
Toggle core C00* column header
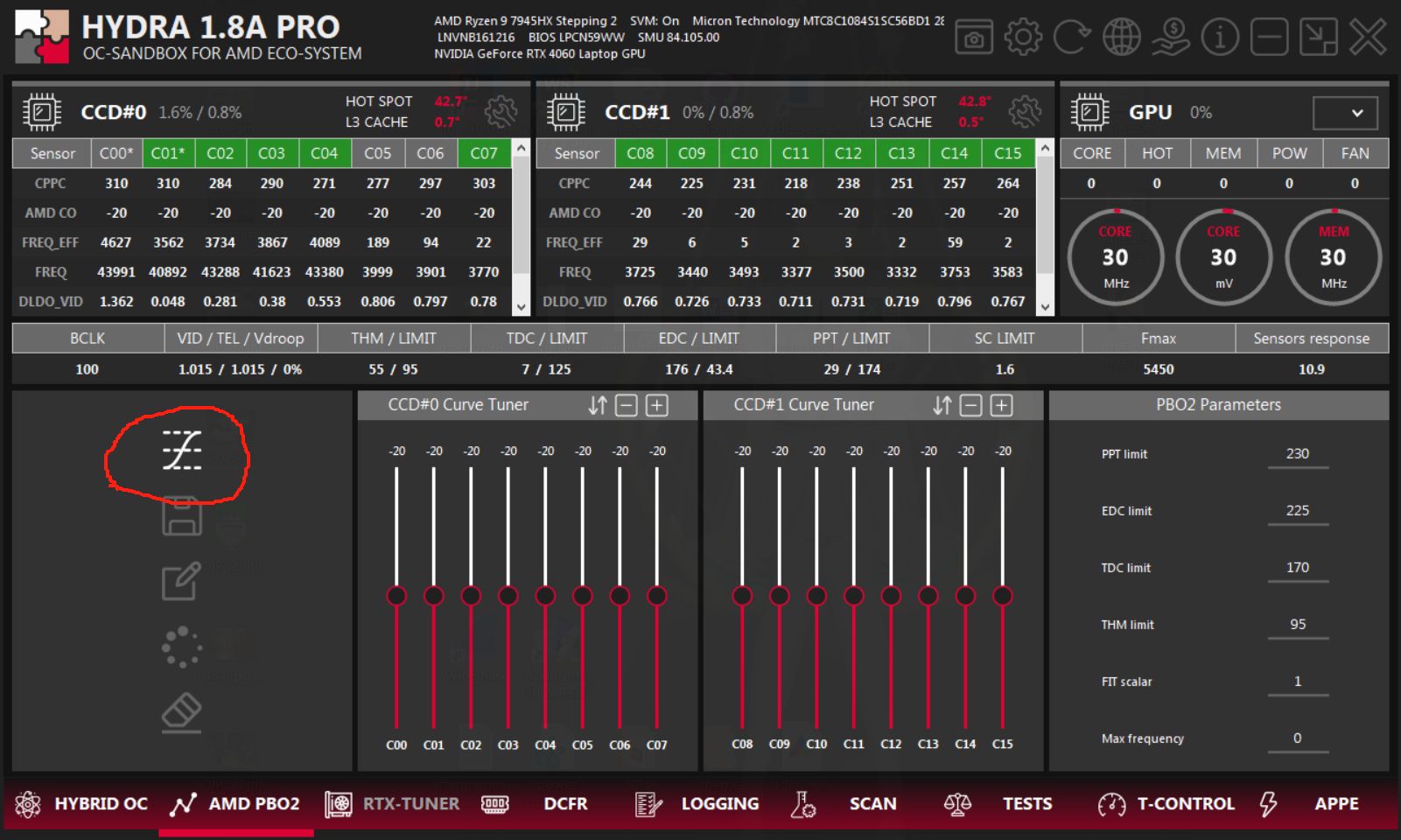click(116, 153)
